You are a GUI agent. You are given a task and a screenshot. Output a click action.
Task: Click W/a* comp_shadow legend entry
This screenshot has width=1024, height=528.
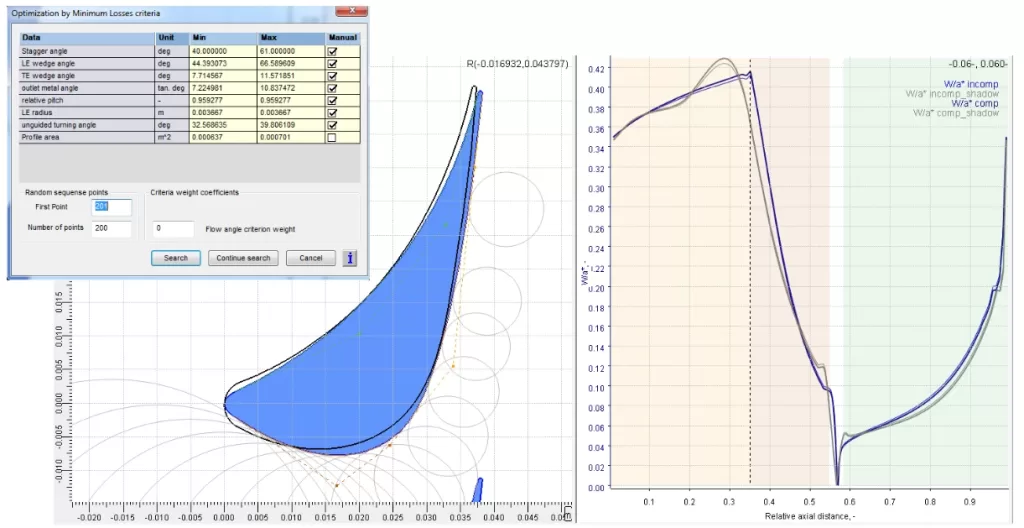click(x=955, y=113)
